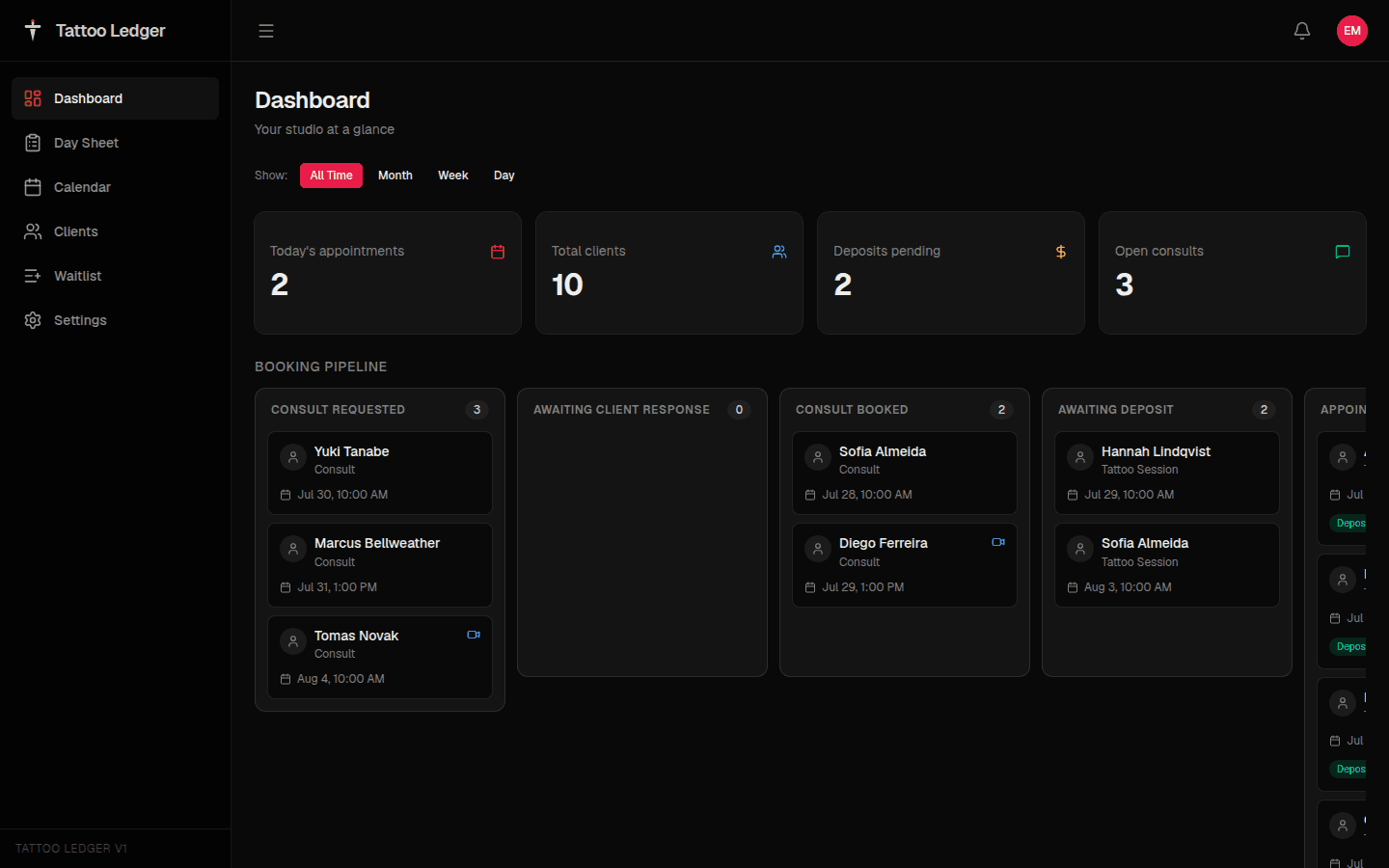Image resolution: width=1389 pixels, height=868 pixels.
Task: Open Yuki Tanabe's consult card
Action: tap(380, 473)
